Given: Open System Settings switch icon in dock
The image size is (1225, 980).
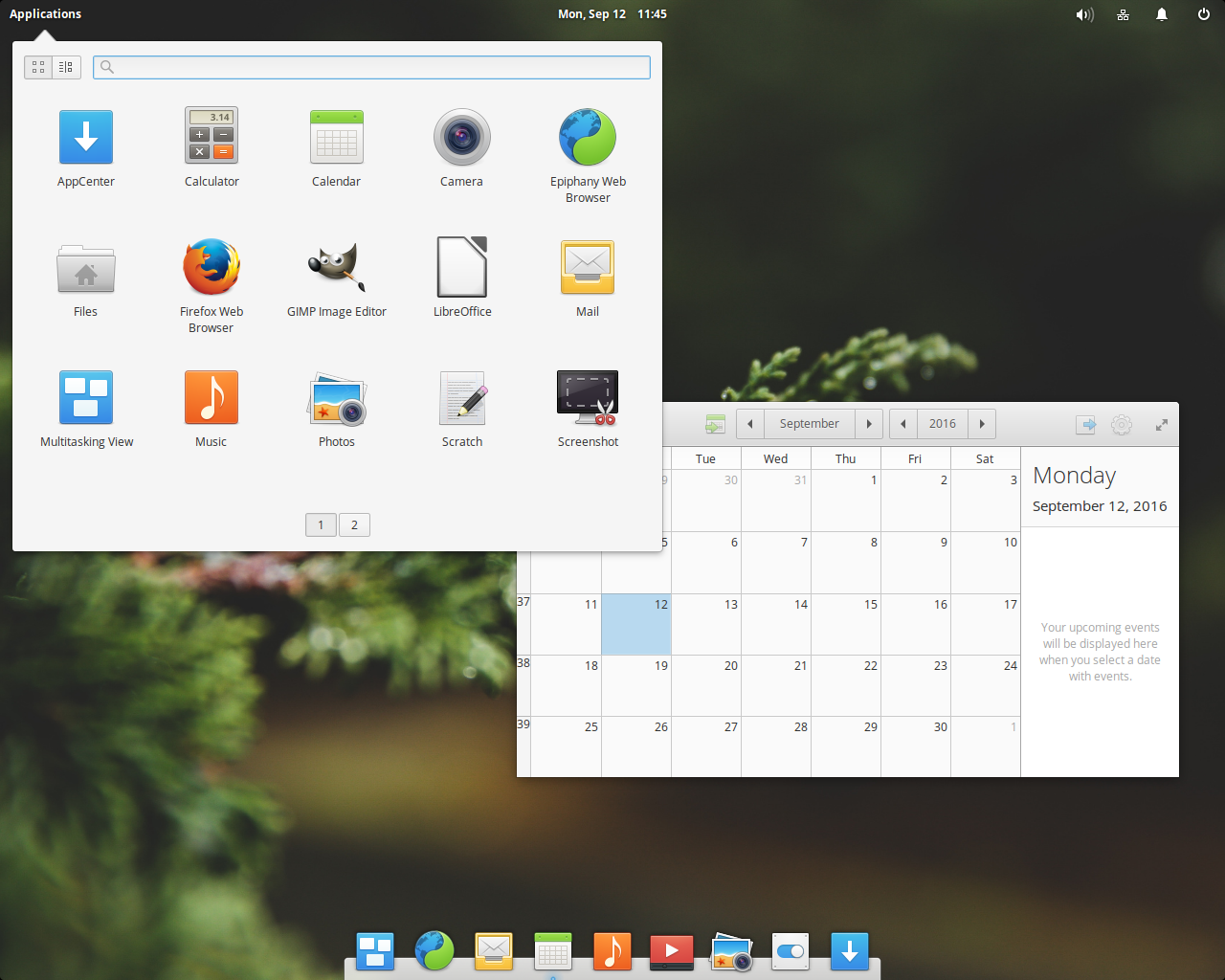Looking at the screenshot, I should (x=791, y=951).
